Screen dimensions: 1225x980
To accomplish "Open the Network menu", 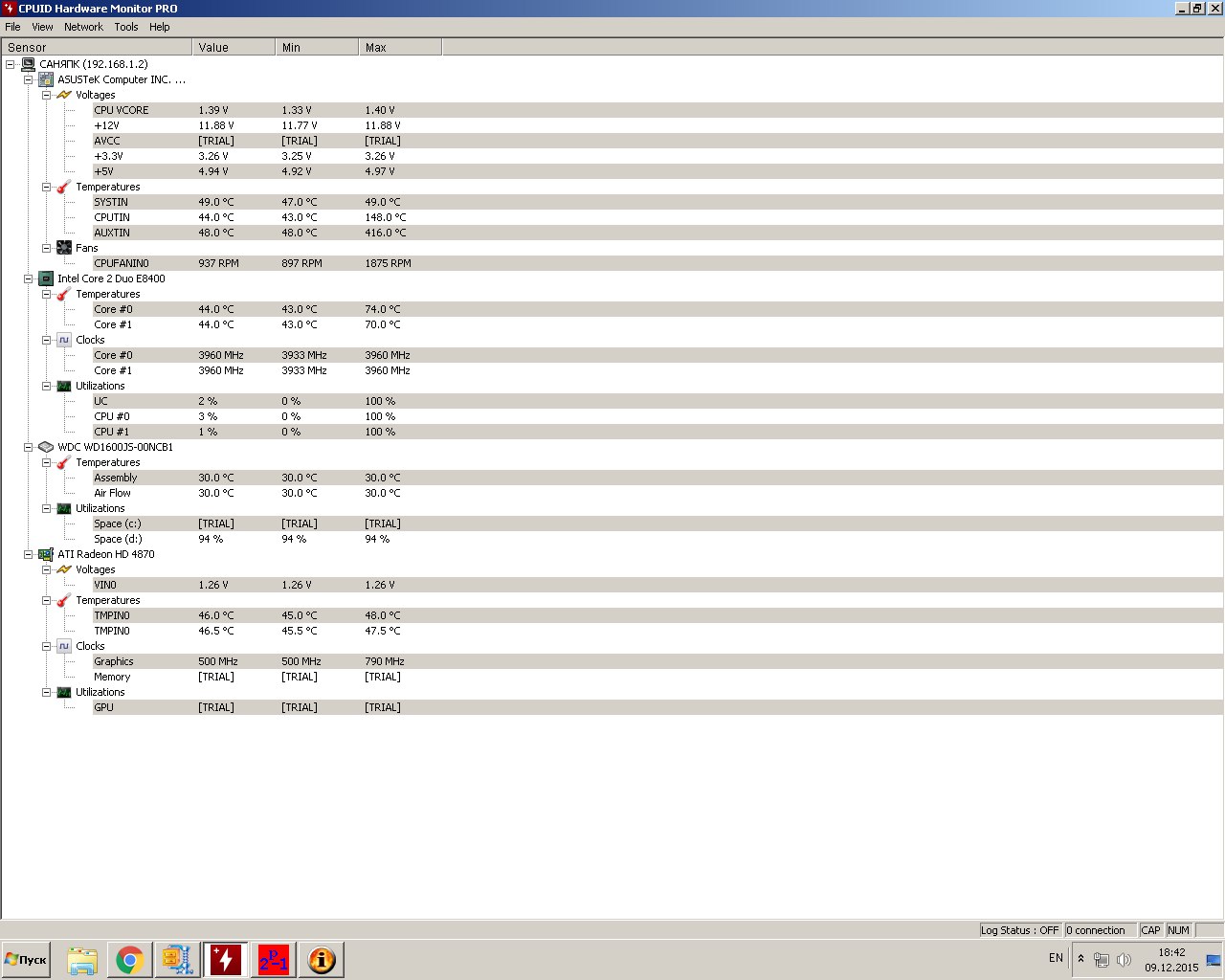I will 83,27.
